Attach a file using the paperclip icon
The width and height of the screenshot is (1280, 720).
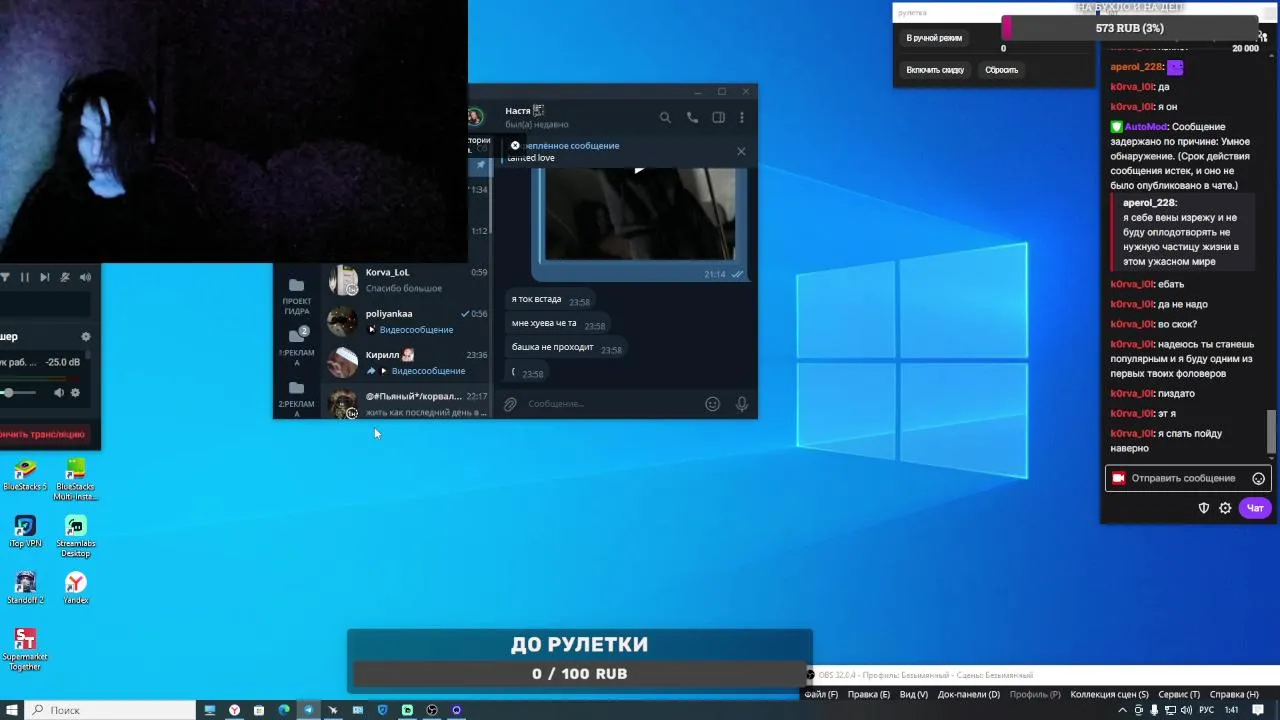click(x=510, y=404)
